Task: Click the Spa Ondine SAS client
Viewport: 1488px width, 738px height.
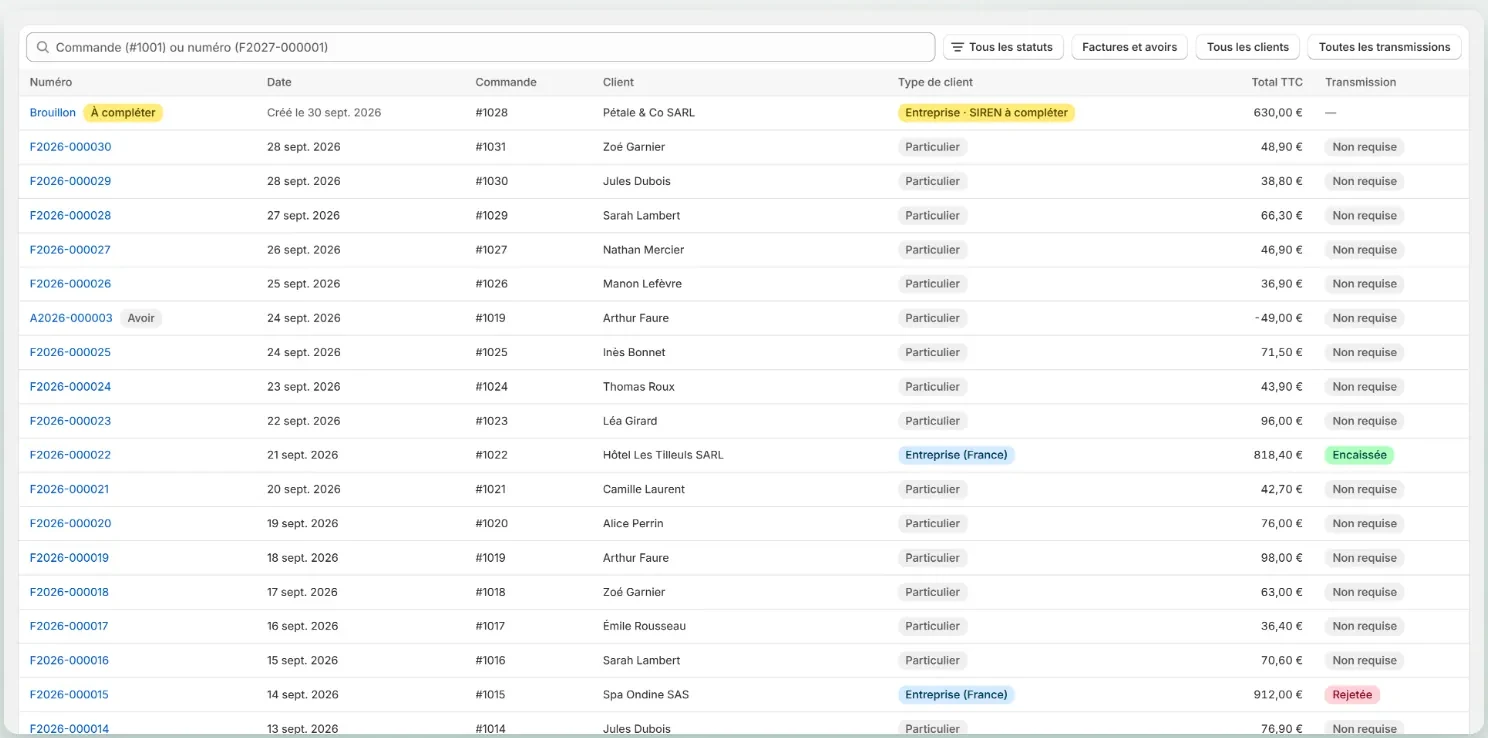Action: click(x=646, y=695)
